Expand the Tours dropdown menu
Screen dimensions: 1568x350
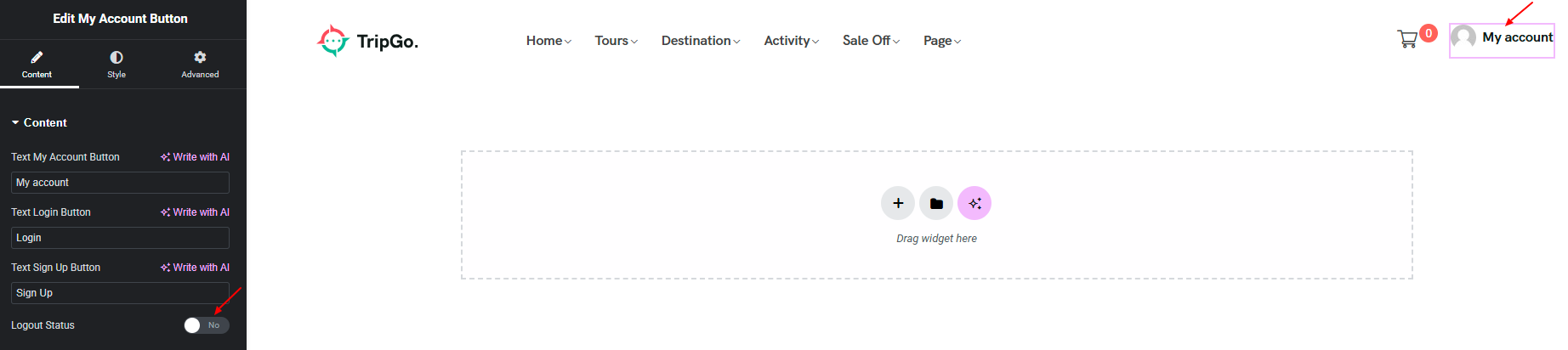tap(616, 41)
